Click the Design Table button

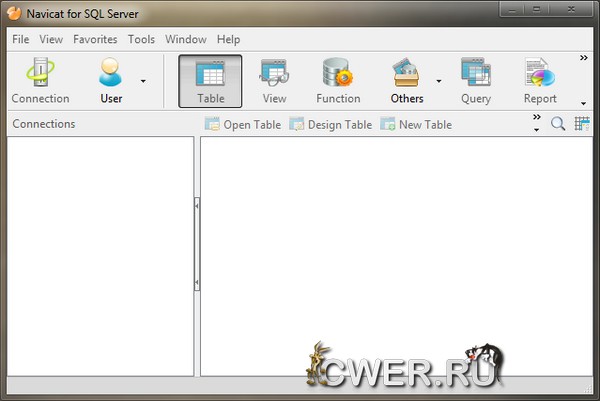click(x=331, y=125)
